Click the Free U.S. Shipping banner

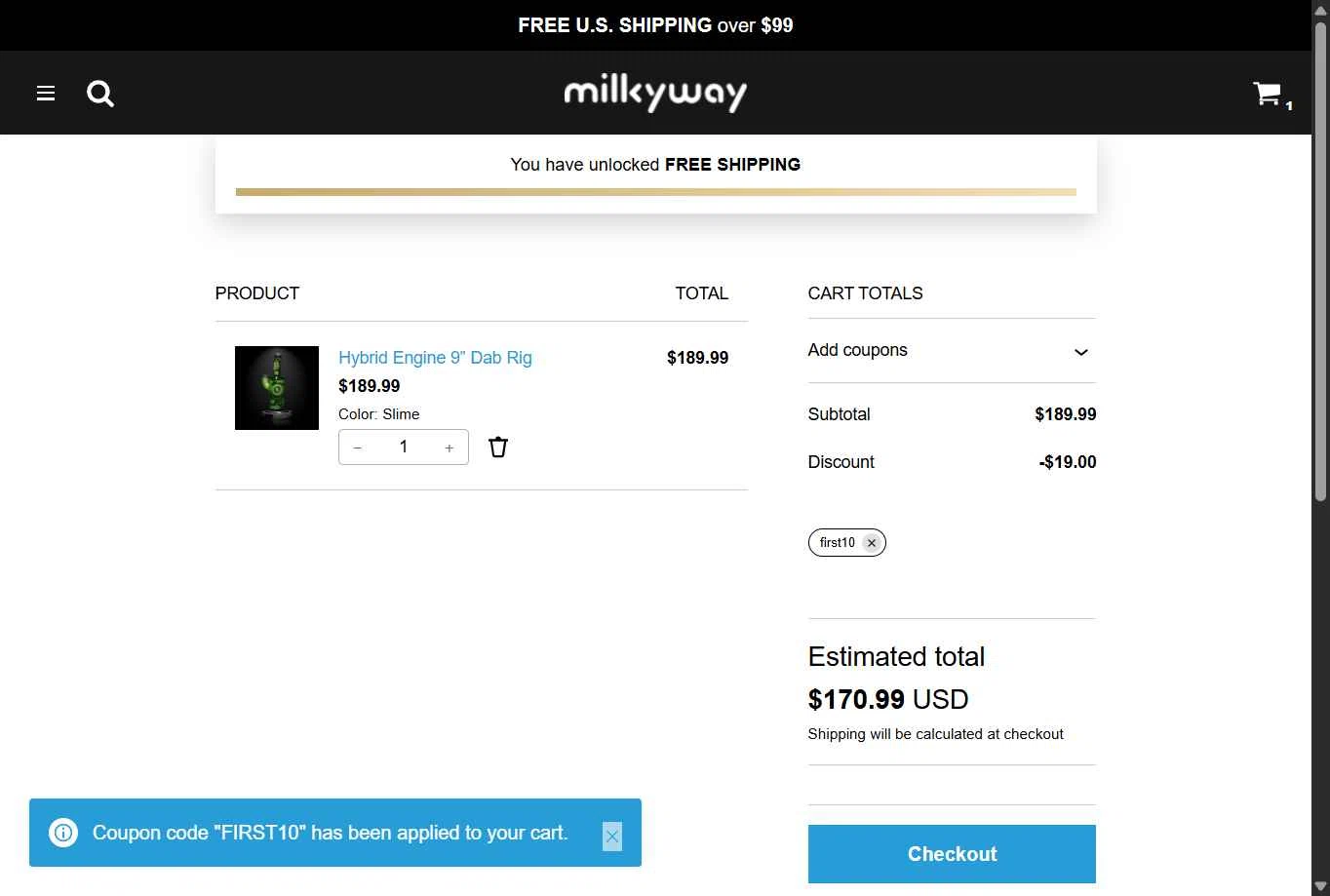(655, 25)
